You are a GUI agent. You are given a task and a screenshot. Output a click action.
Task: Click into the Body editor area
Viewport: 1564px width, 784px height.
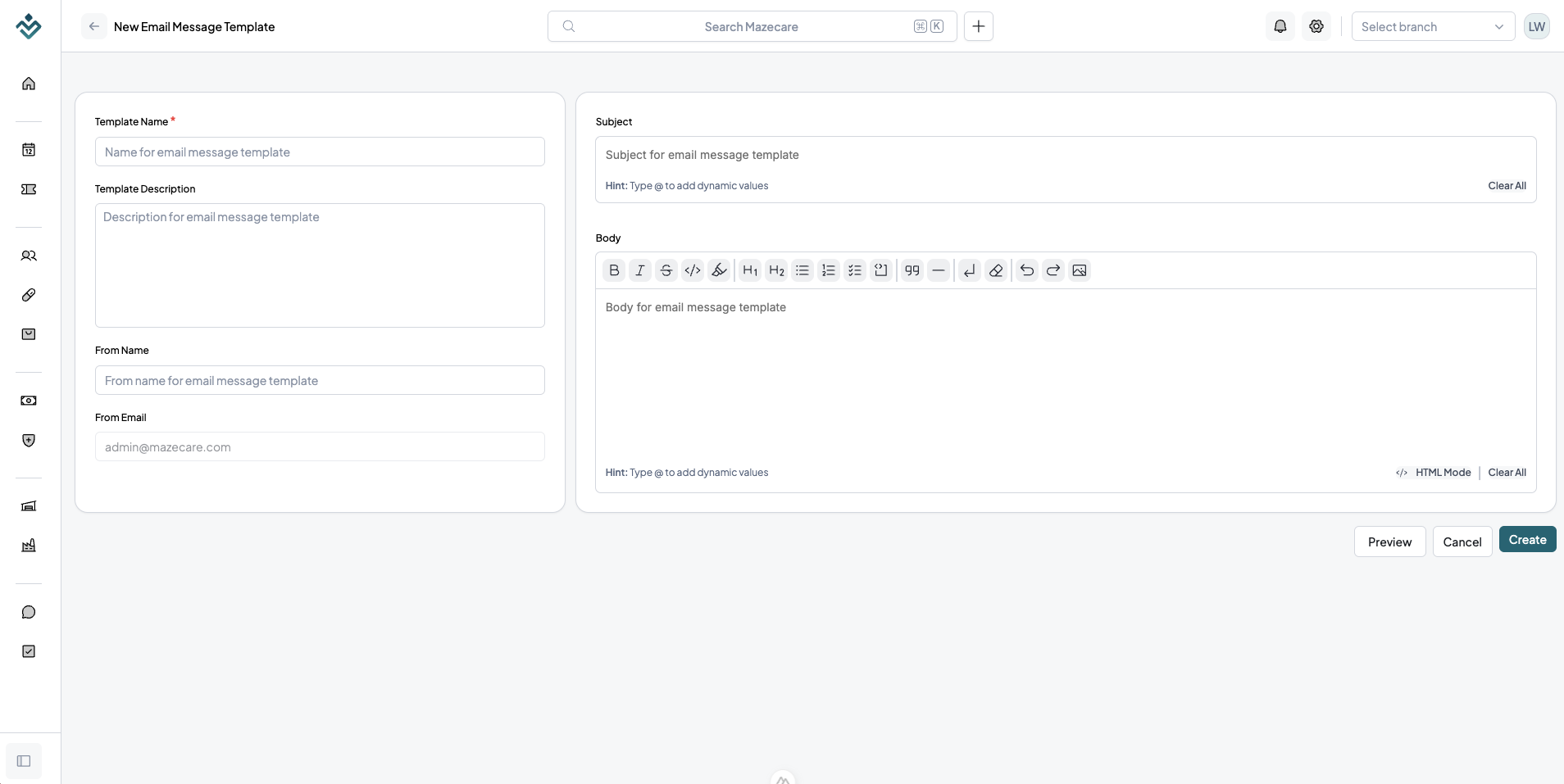[1066, 375]
